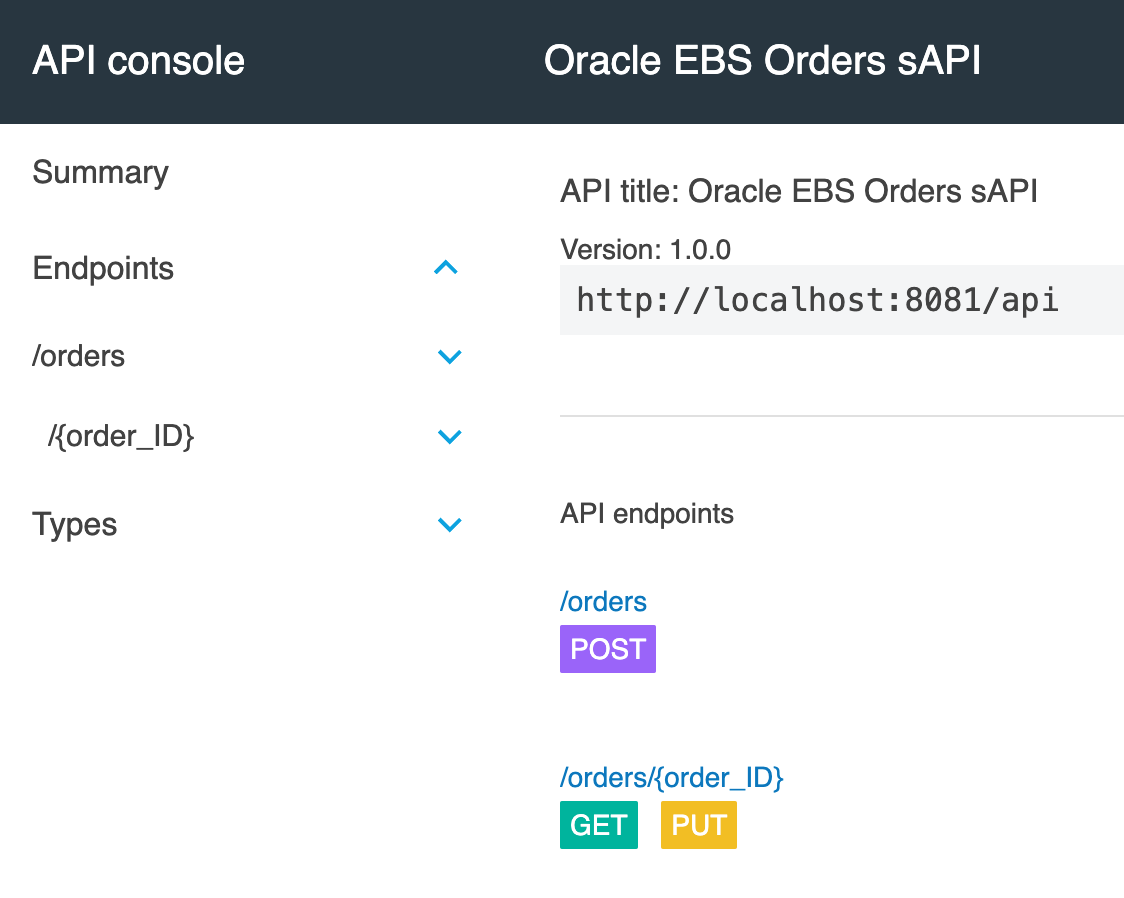Expand the /{order_ID} chevron in sidebar
Viewport: 1124px width, 898px height.
pos(449,436)
